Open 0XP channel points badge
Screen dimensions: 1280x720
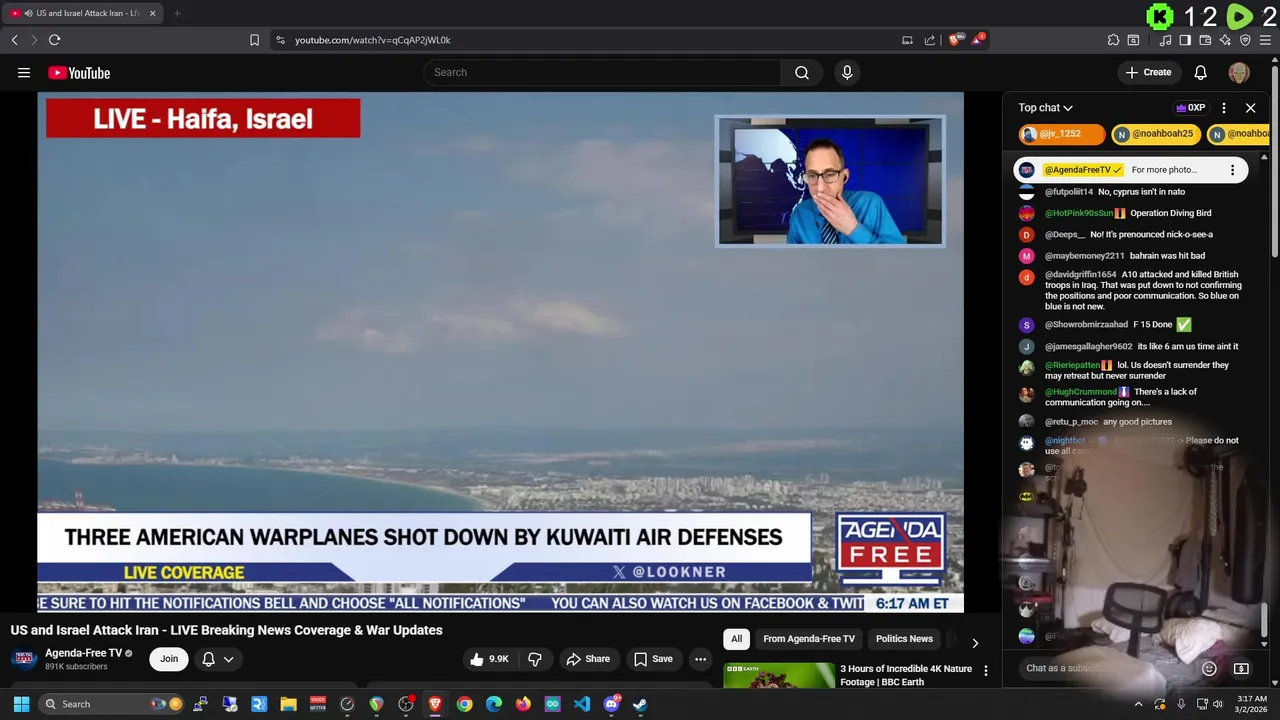tap(1190, 108)
